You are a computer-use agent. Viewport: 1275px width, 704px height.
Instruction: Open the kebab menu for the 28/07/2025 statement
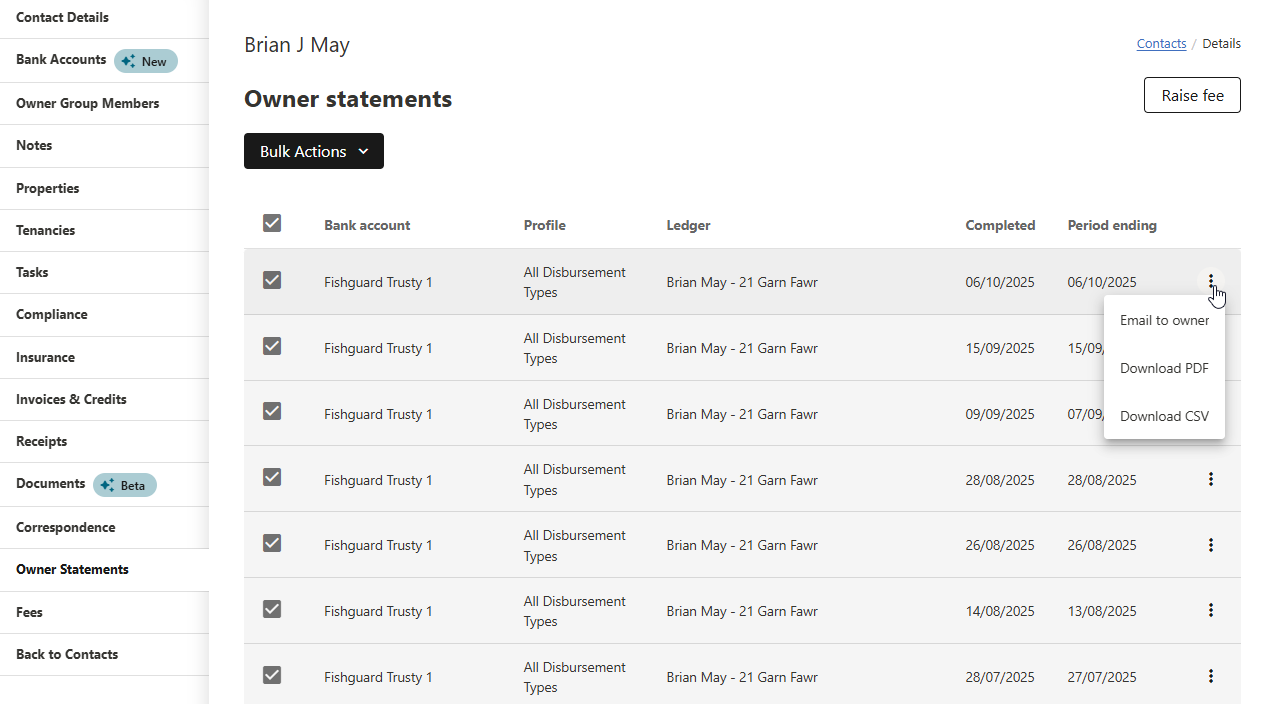1210,676
